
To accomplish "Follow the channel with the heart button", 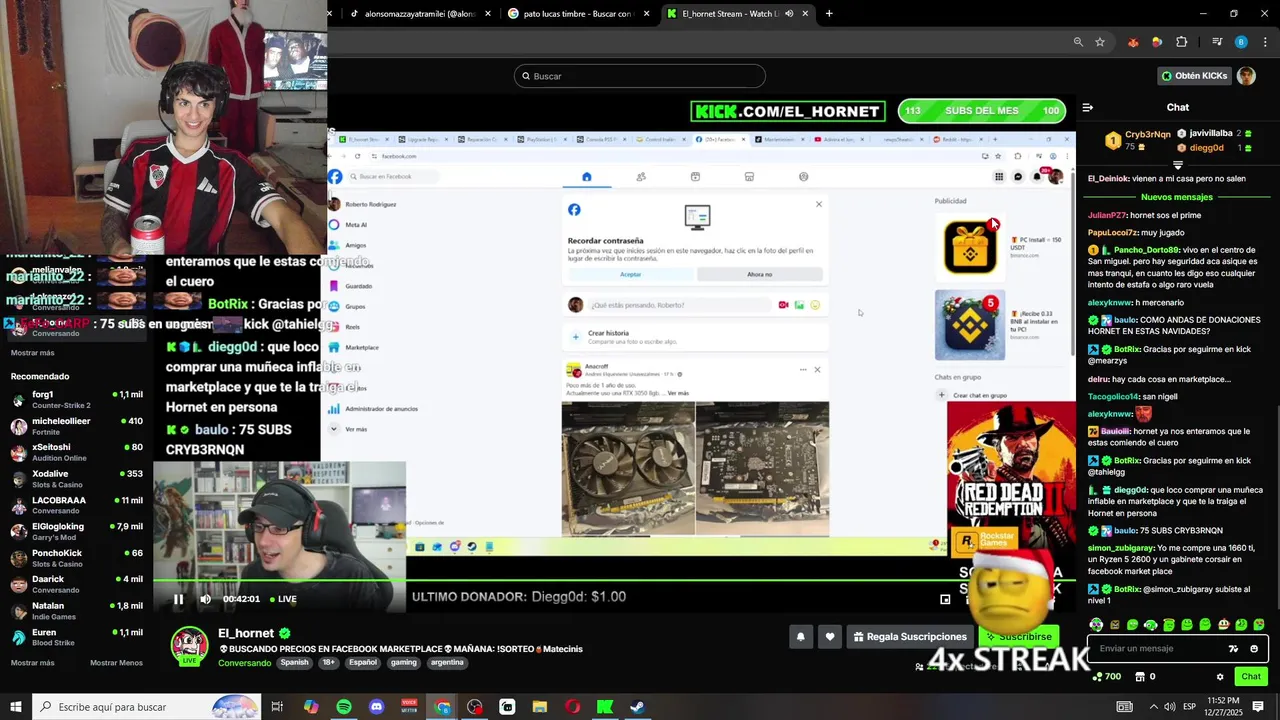I will [x=830, y=636].
